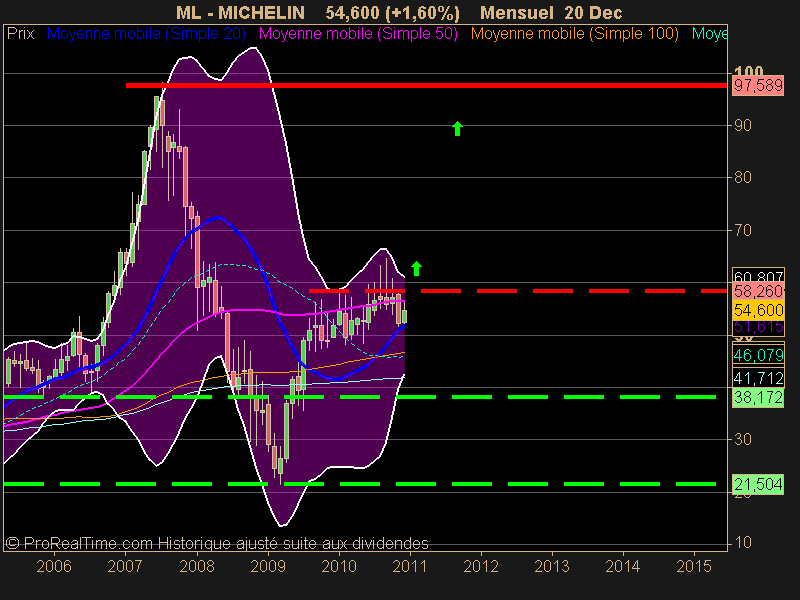The image size is (800, 600).
Task: Click the 41,712 light blue price label
Action: click(758, 378)
